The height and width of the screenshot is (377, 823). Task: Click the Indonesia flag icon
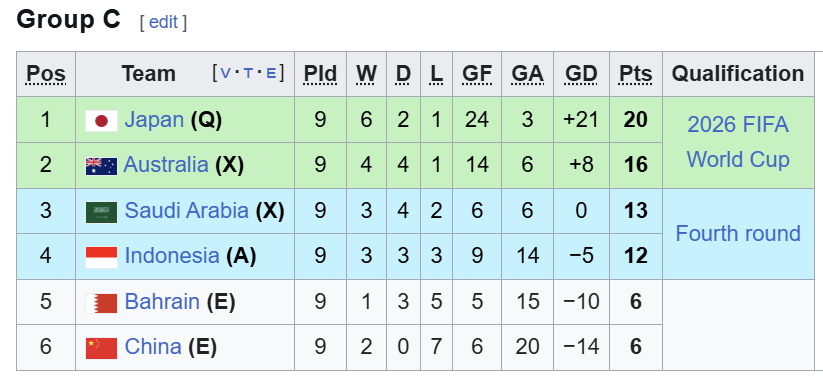[101, 257]
